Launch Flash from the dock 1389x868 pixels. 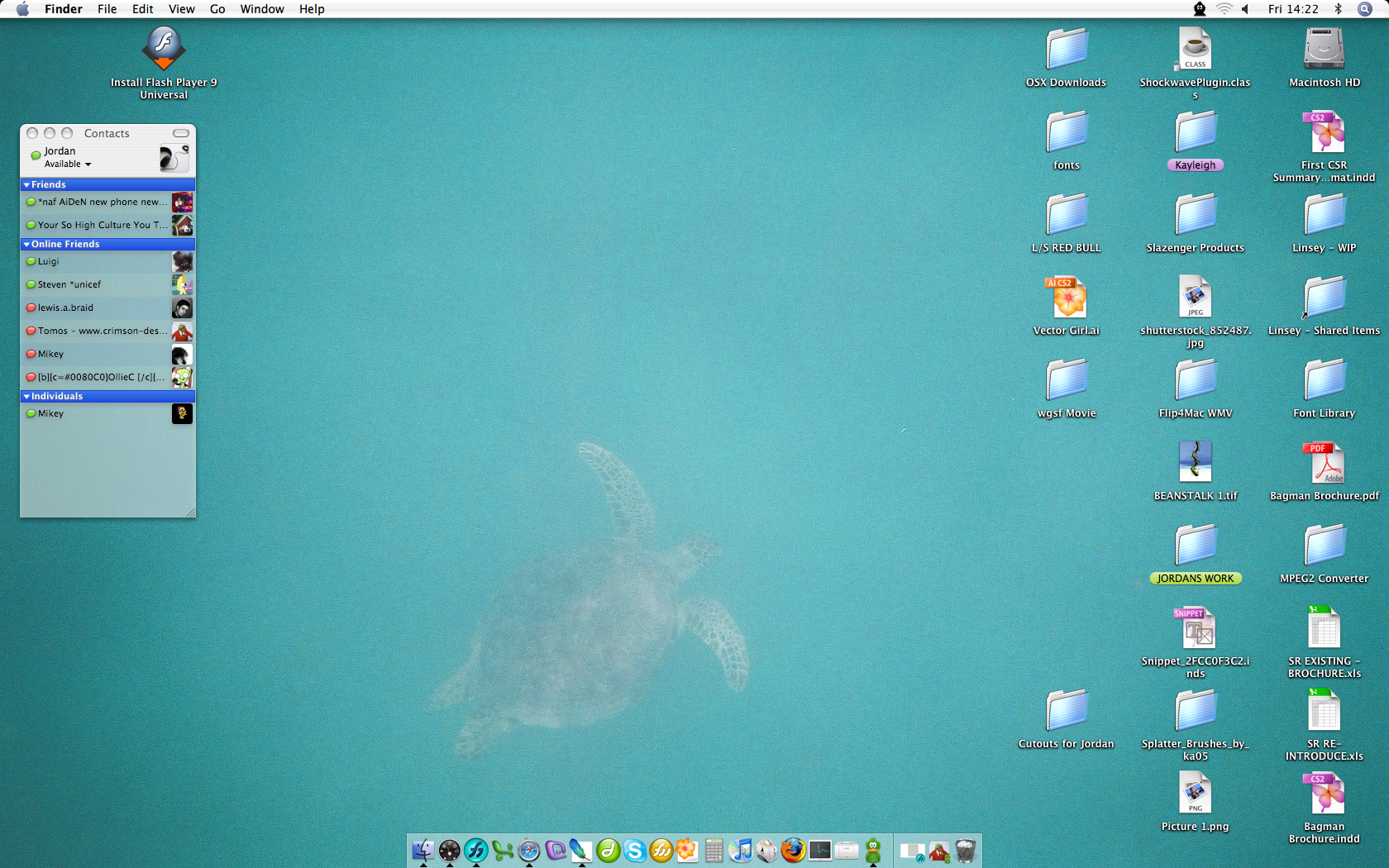[476, 850]
